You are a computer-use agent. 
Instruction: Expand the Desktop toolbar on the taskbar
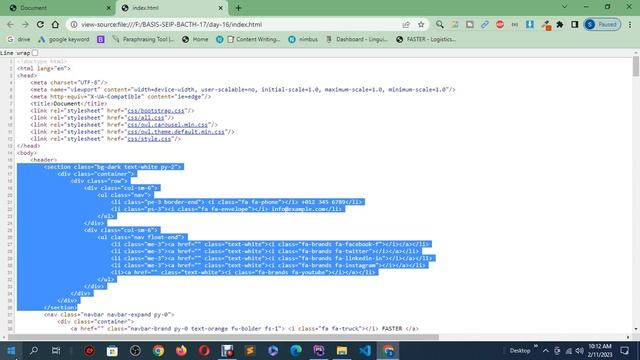tap(536, 346)
